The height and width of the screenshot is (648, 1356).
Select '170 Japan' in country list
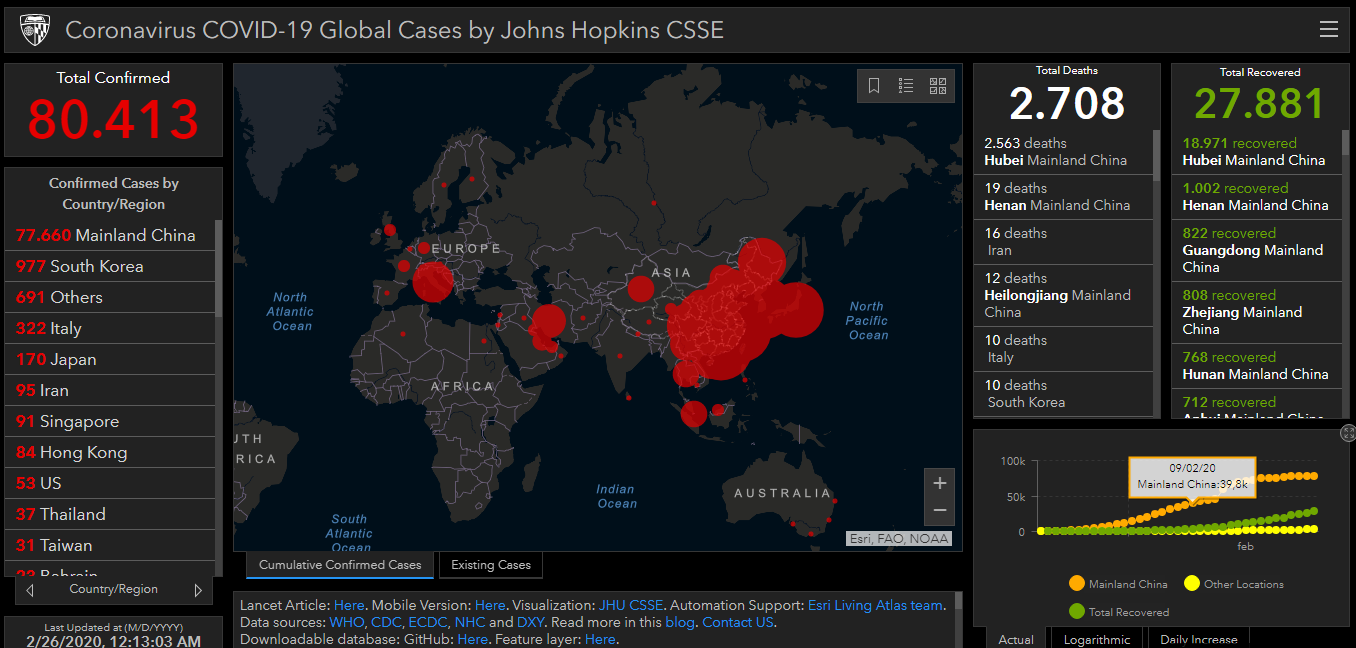(x=110, y=359)
